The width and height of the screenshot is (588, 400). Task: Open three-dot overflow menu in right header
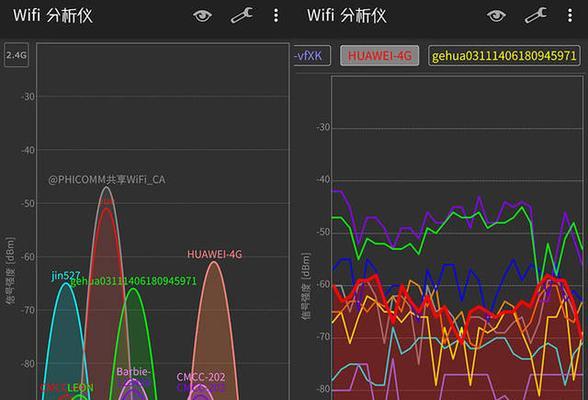(x=570, y=16)
